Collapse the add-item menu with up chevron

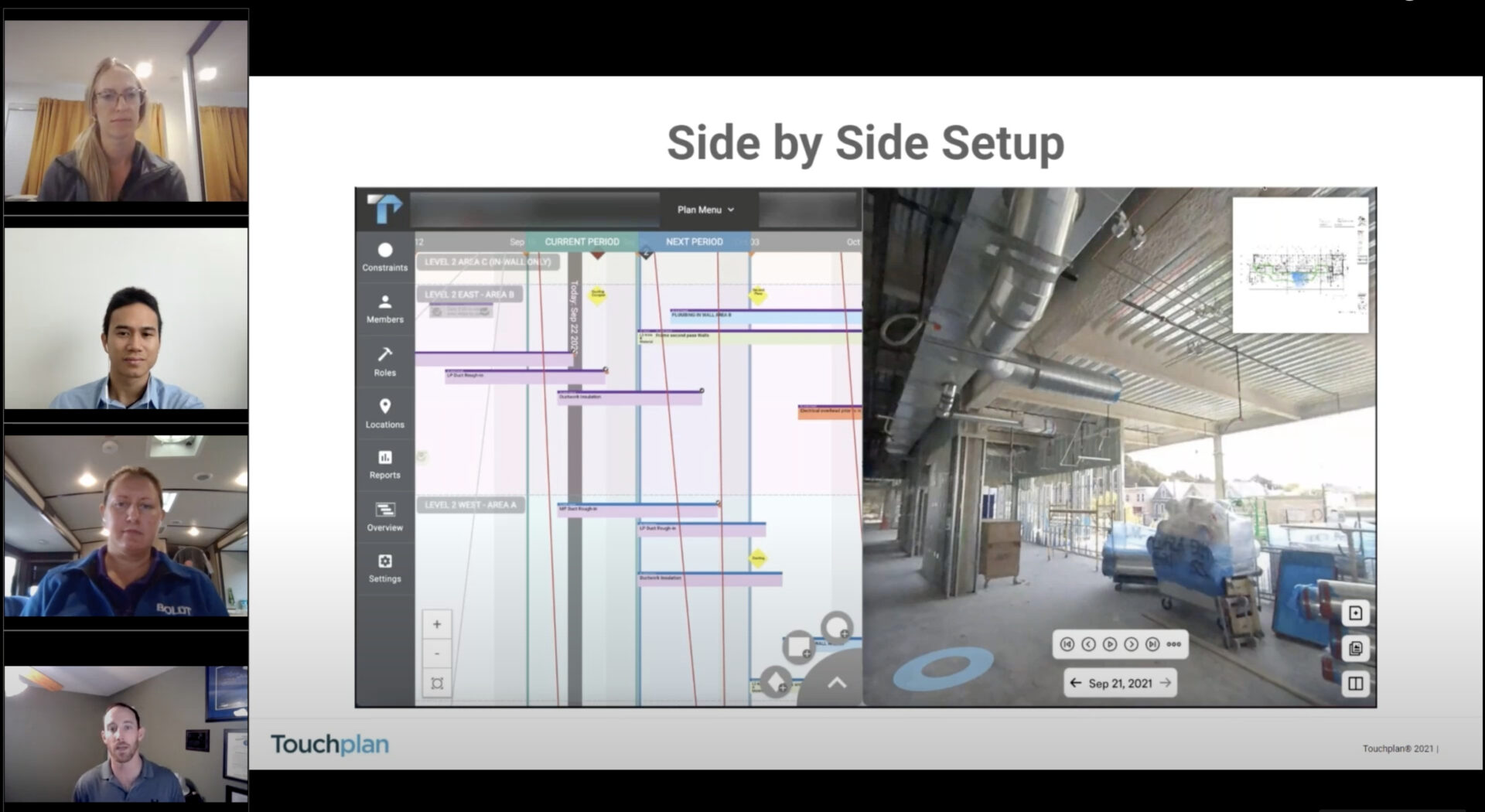837,683
